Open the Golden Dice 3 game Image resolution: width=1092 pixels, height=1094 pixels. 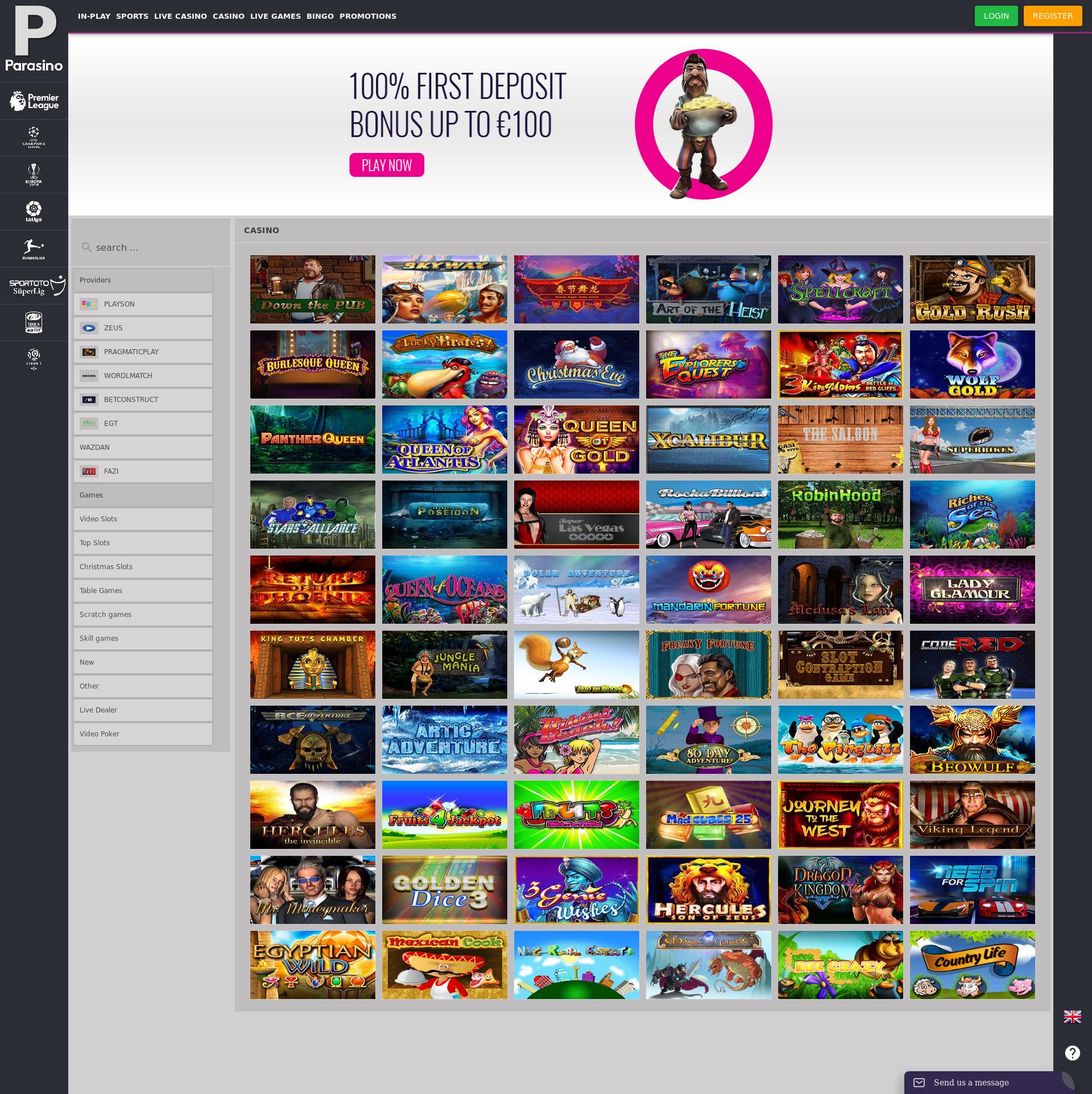(x=445, y=890)
